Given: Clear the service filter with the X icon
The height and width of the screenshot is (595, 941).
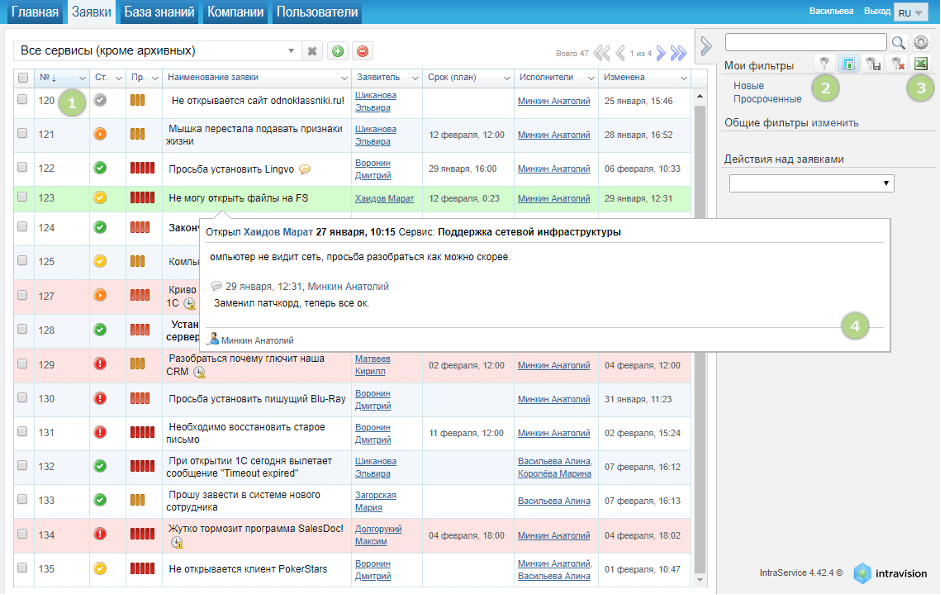Looking at the screenshot, I should pyautogui.click(x=312, y=51).
